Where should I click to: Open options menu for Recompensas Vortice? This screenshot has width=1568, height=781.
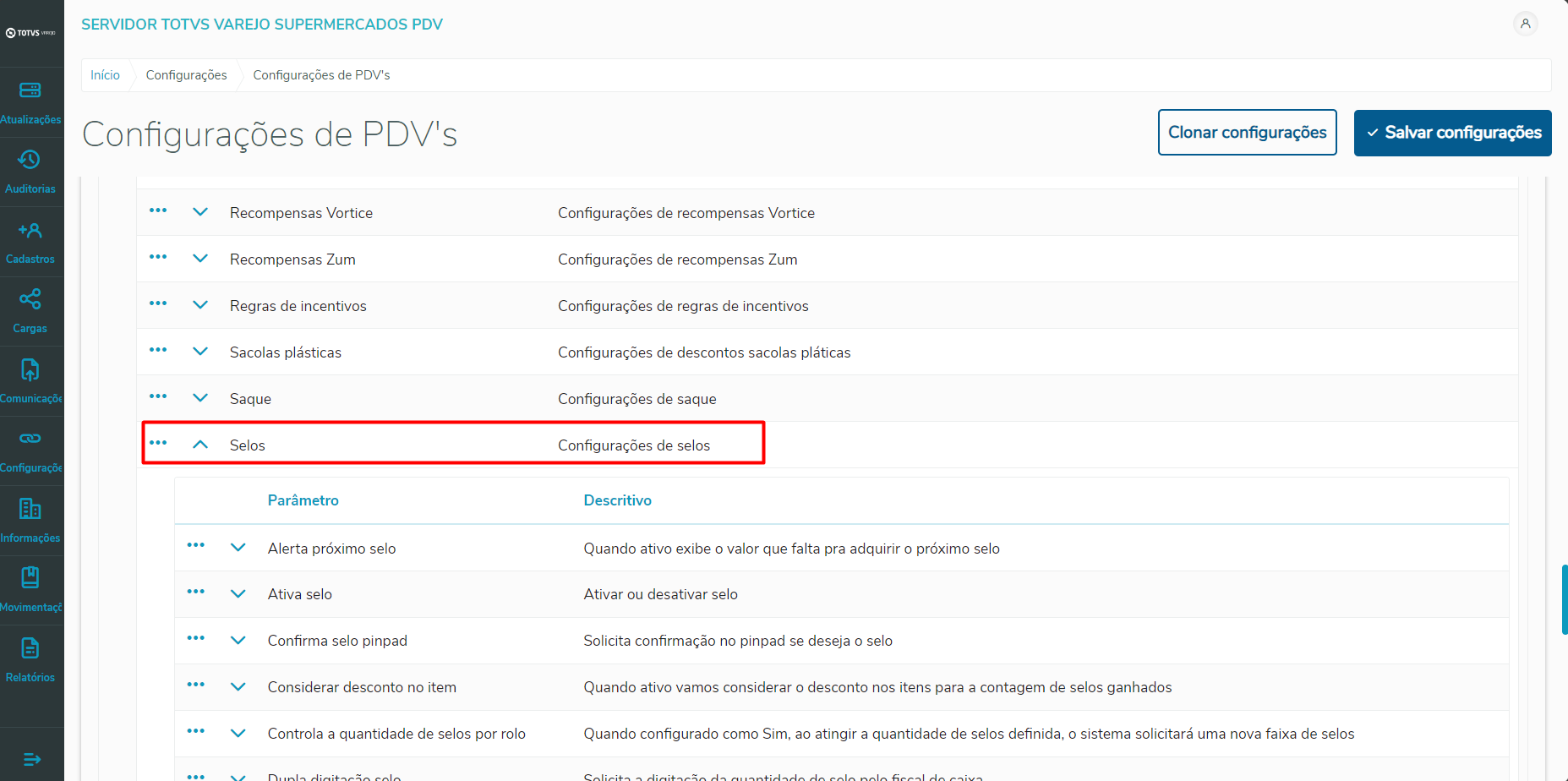coord(158,210)
